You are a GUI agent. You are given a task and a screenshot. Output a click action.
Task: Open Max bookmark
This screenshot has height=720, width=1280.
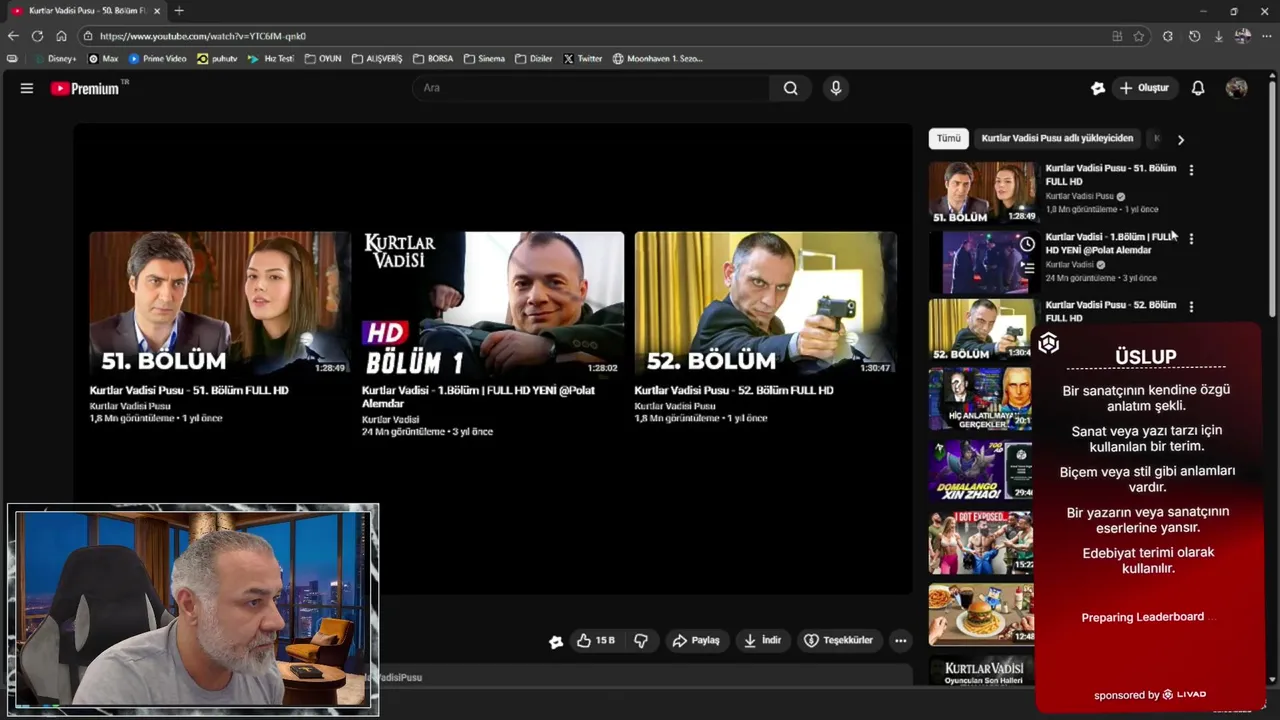click(x=103, y=59)
